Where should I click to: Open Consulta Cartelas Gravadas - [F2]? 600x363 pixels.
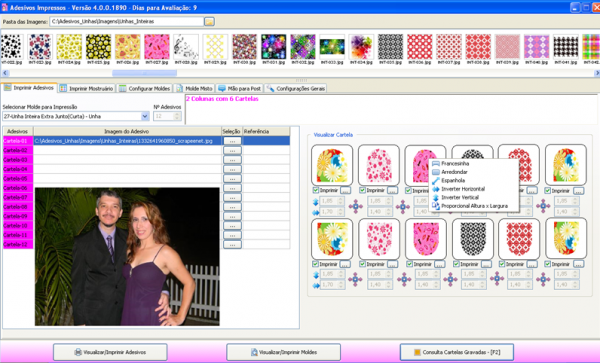coord(457,352)
